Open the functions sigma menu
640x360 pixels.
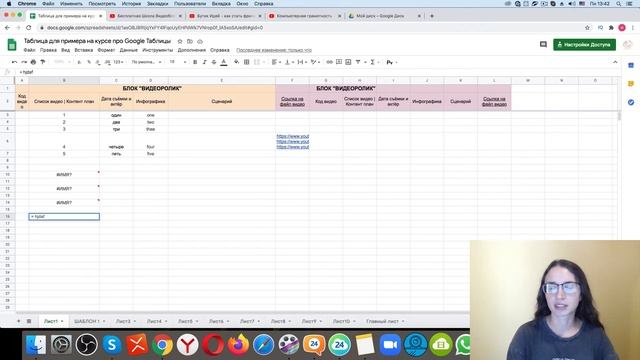coord(372,62)
